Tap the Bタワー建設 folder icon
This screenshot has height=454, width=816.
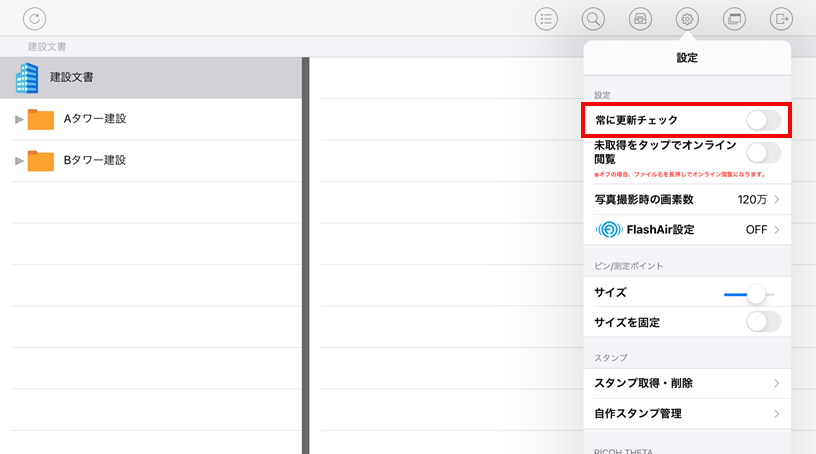click(x=41, y=161)
